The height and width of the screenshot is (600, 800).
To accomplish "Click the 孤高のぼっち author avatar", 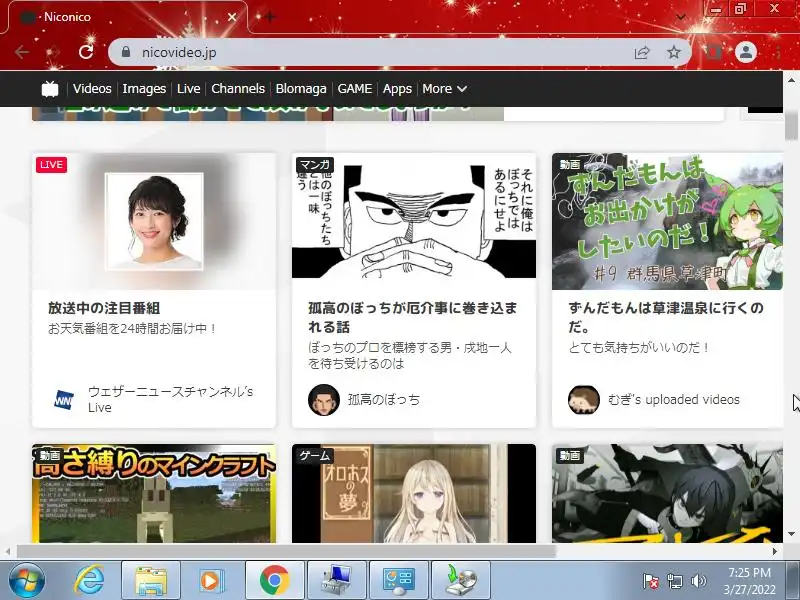I will coord(324,400).
